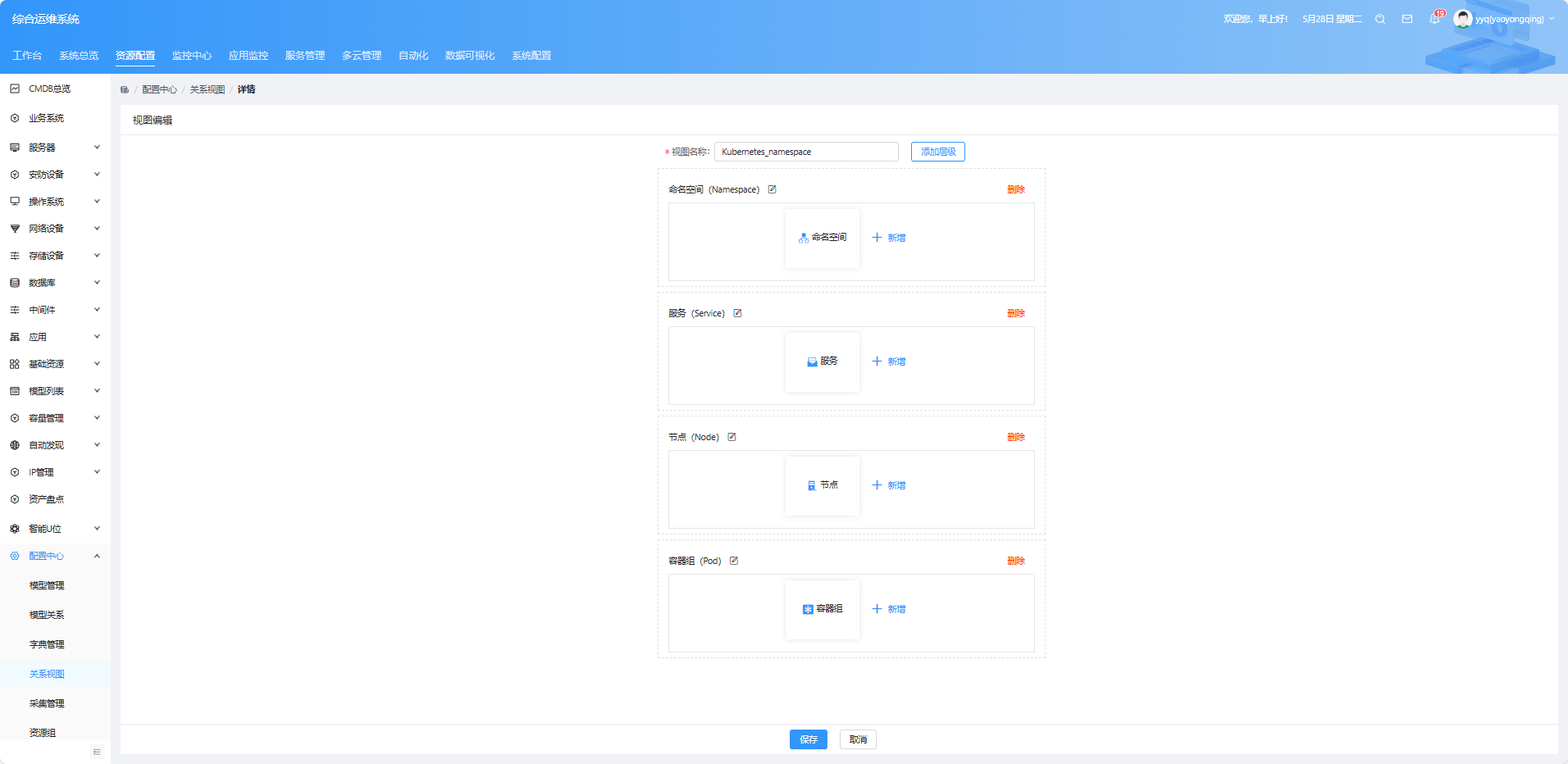This screenshot has width=1568, height=764.
Task: Click the 服务器 sidebar icon
Action: (x=15, y=148)
